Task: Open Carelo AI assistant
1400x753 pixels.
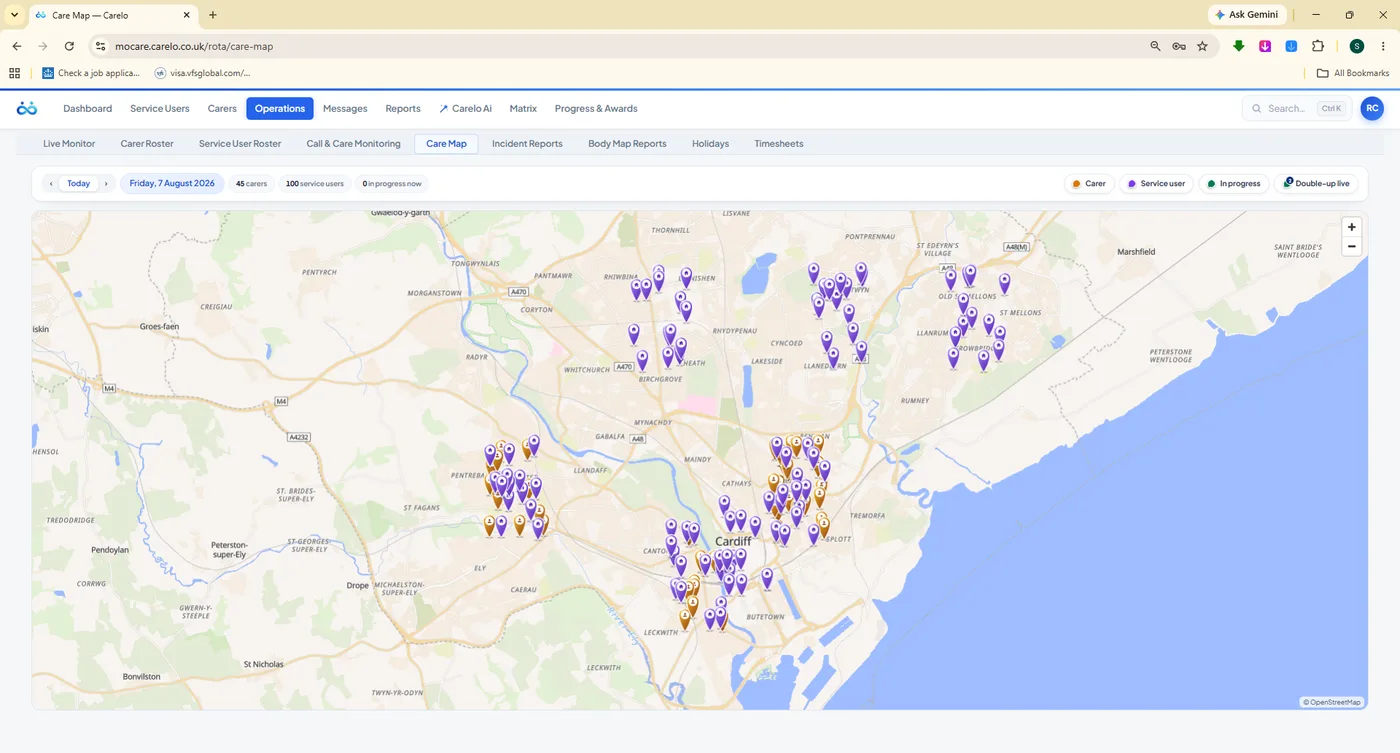Action: click(465, 108)
